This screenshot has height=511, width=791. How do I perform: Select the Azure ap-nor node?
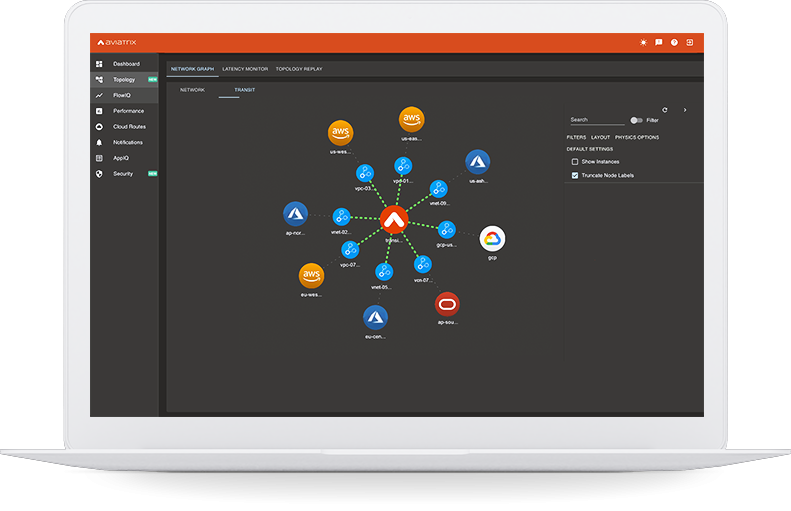(296, 214)
